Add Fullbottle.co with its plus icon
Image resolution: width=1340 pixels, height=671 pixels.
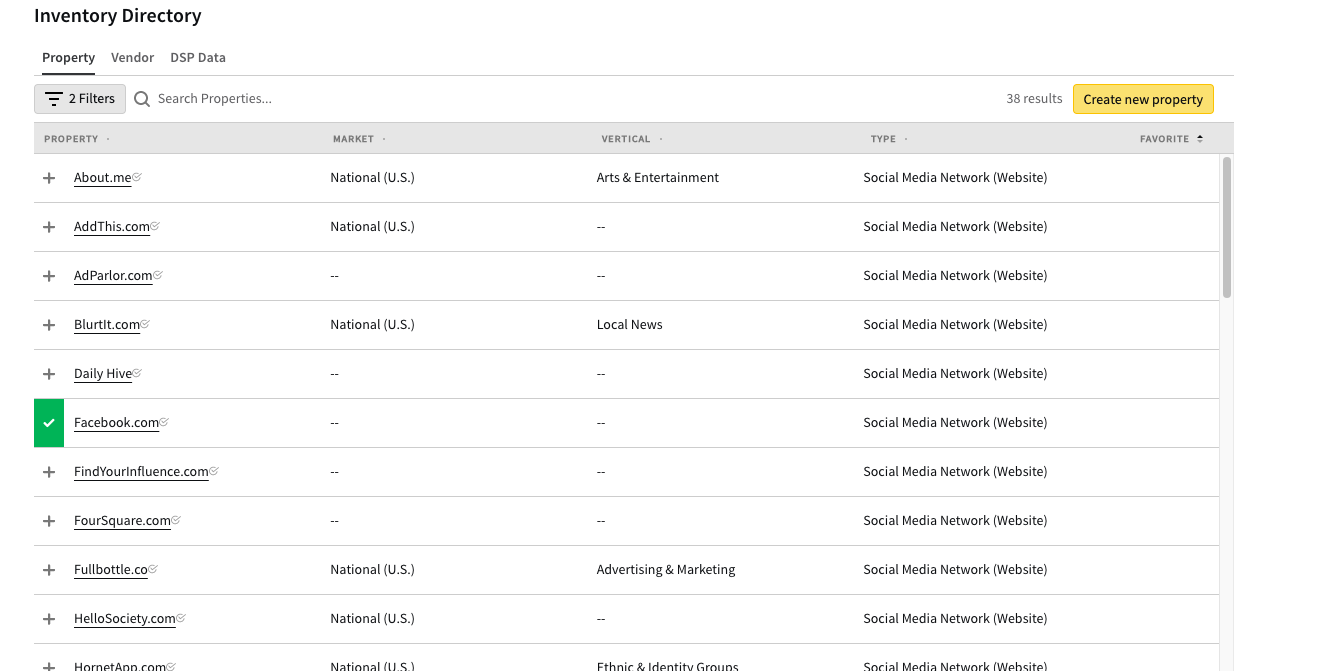click(49, 570)
